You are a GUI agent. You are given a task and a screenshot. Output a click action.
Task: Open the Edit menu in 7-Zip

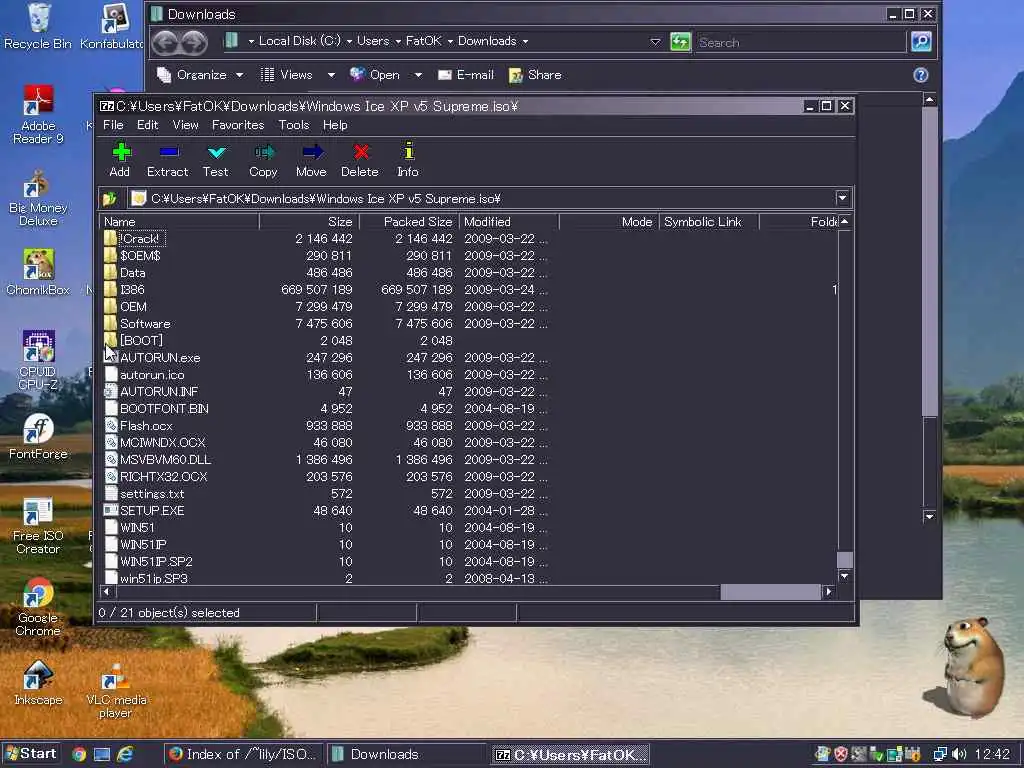pyautogui.click(x=148, y=125)
